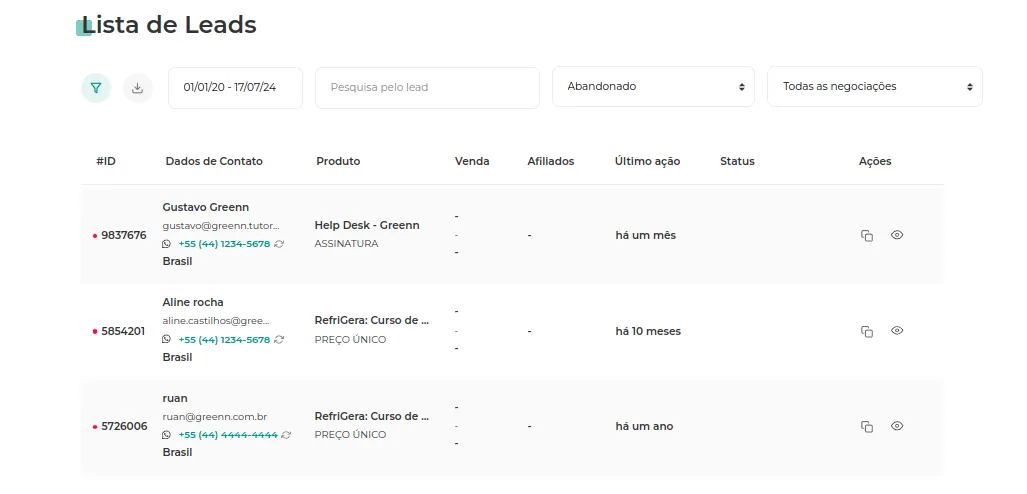Viewport: 1027px width, 494px height.
Task: Click WhatsApp icon in Gustavo Greenn's row
Action: [x=166, y=244]
